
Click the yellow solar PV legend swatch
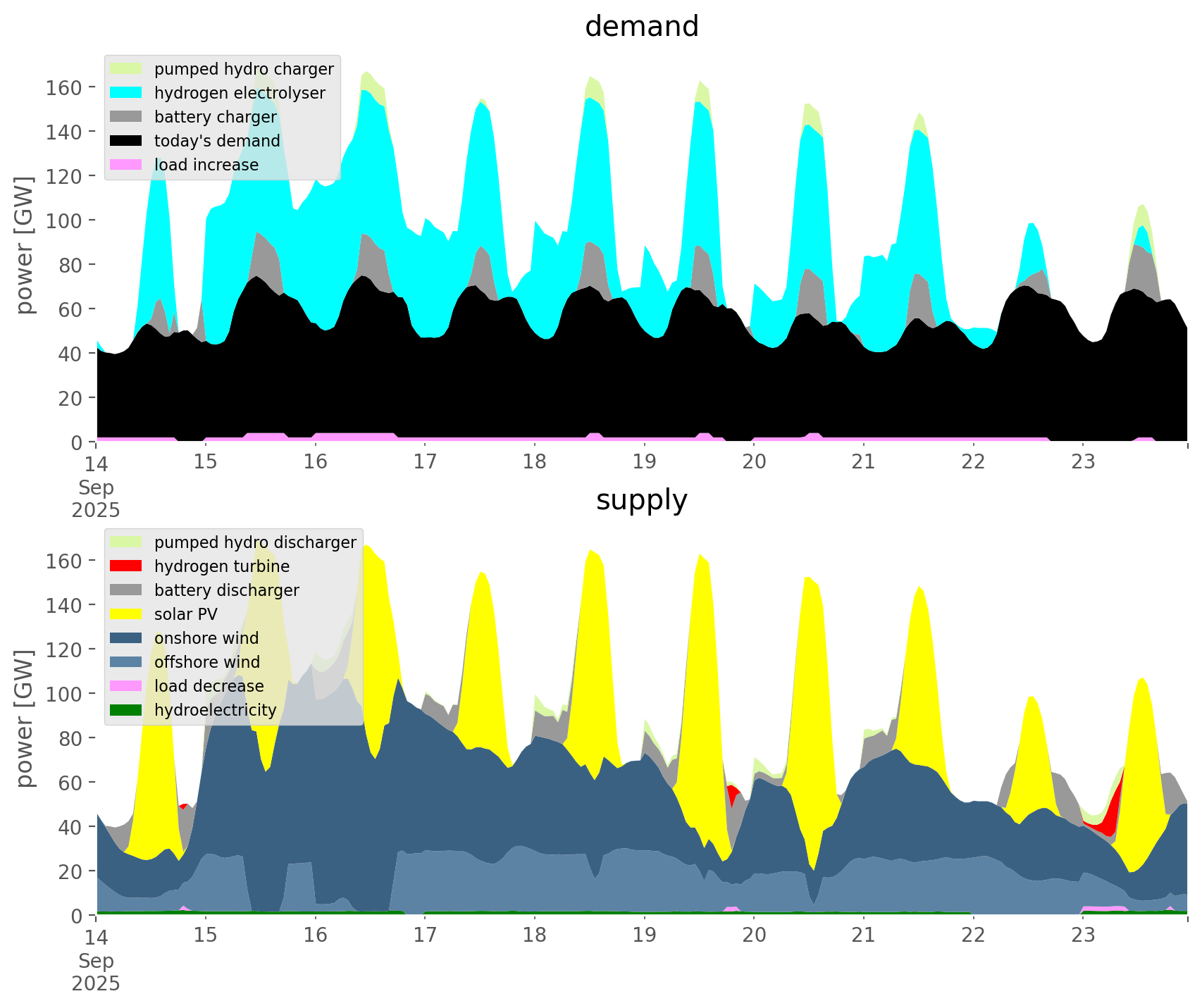126,614
